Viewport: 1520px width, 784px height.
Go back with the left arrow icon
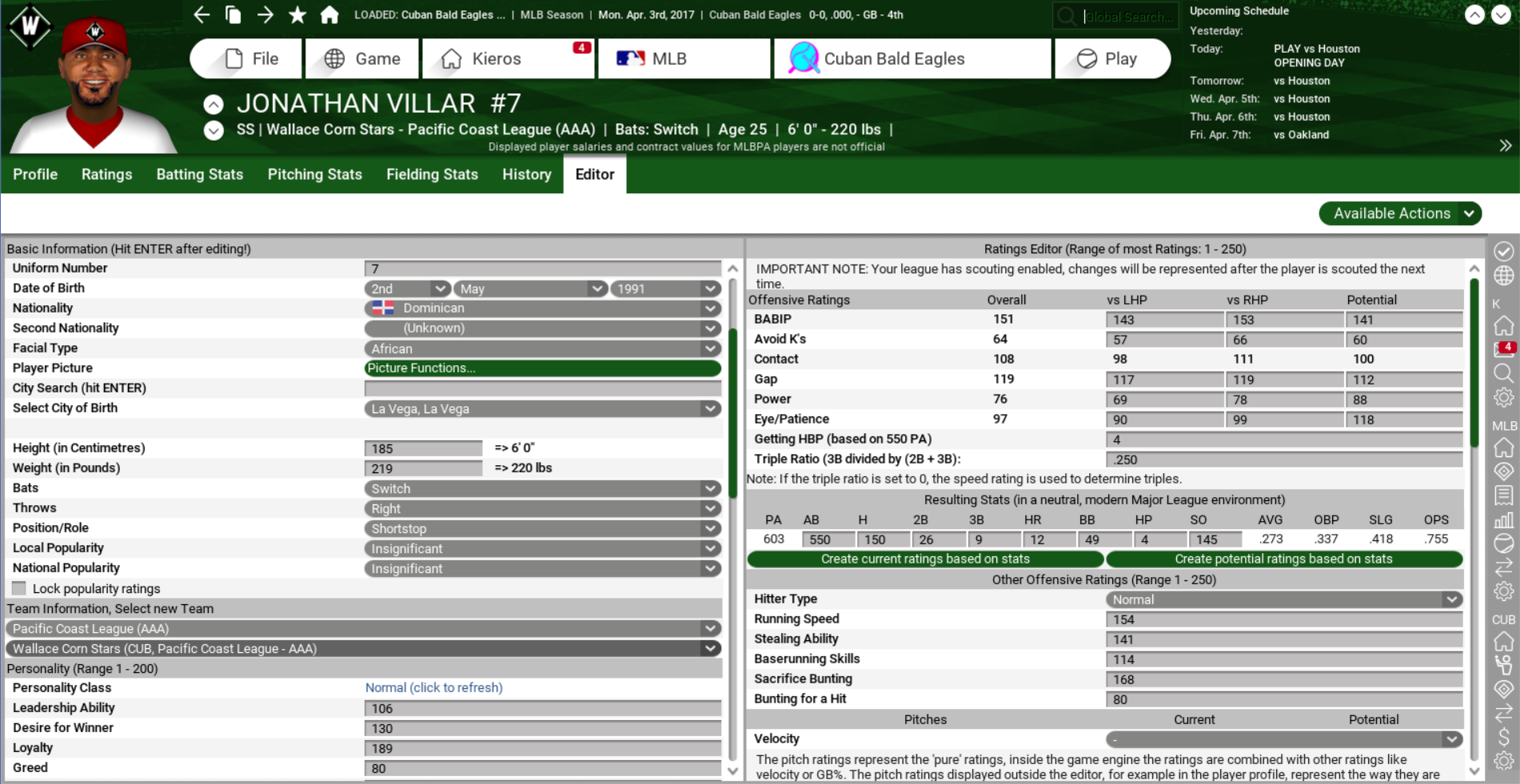tap(201, 14)
